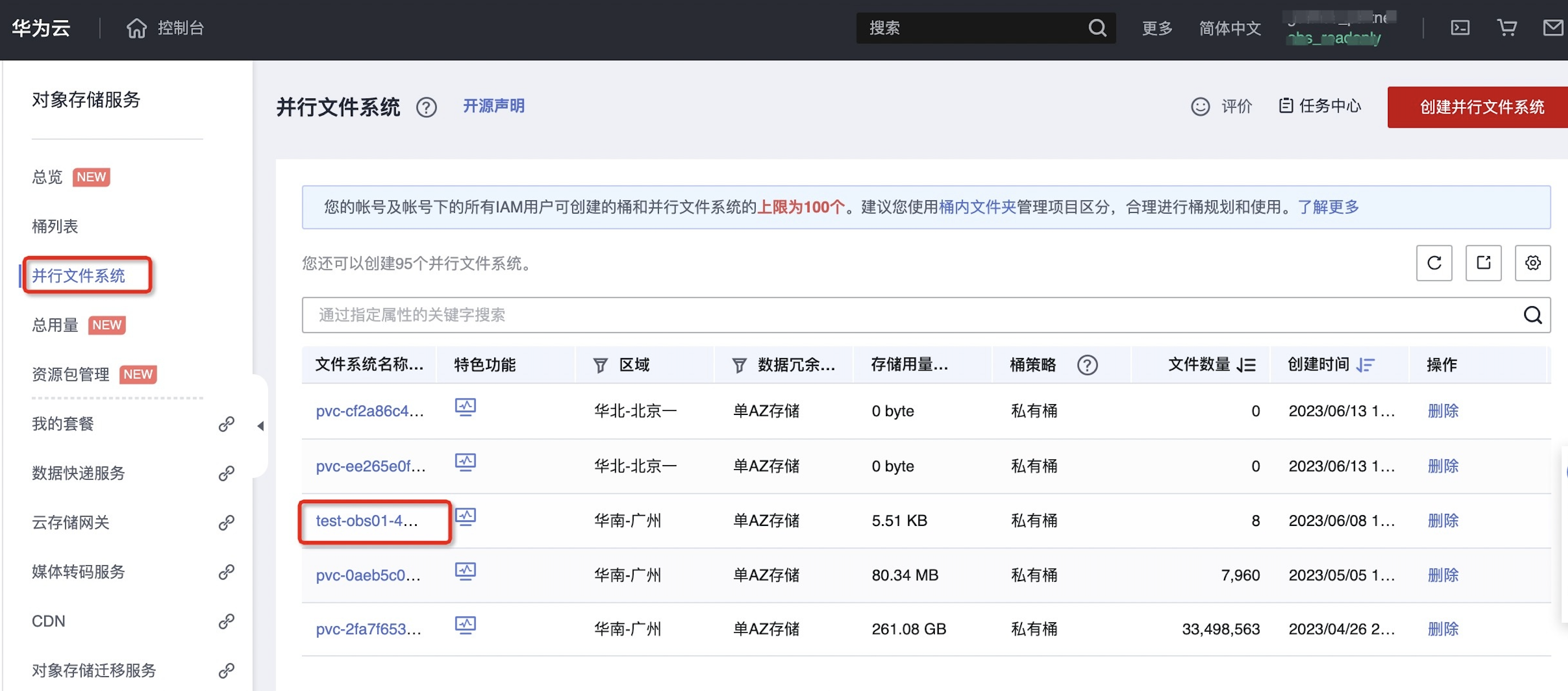Screen dimensions: 1568x691
Task: Sort by 创建时间 column
Action: pos(1365,365)
